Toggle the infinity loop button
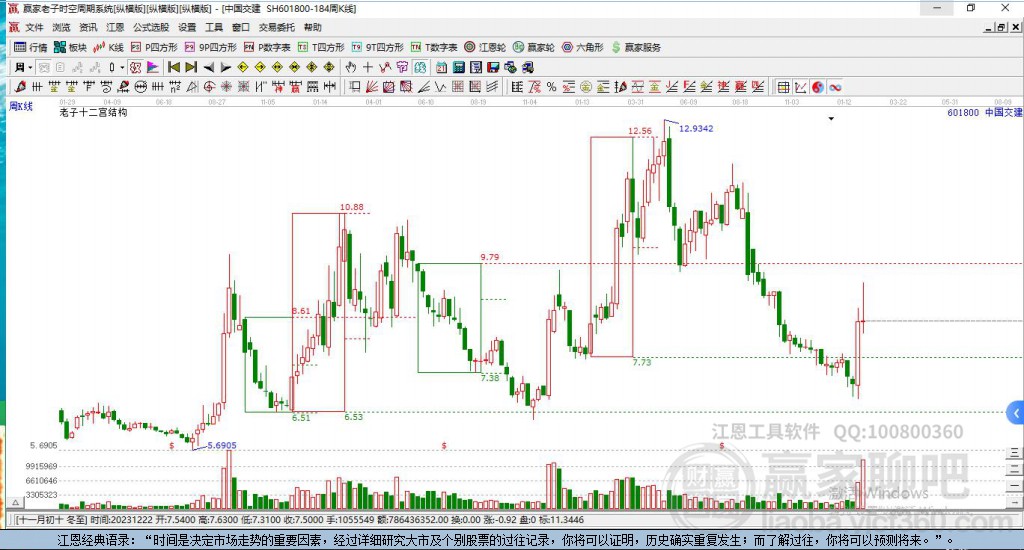The width and height of the screenshot is (1024, 550). [x=835, y=87]
